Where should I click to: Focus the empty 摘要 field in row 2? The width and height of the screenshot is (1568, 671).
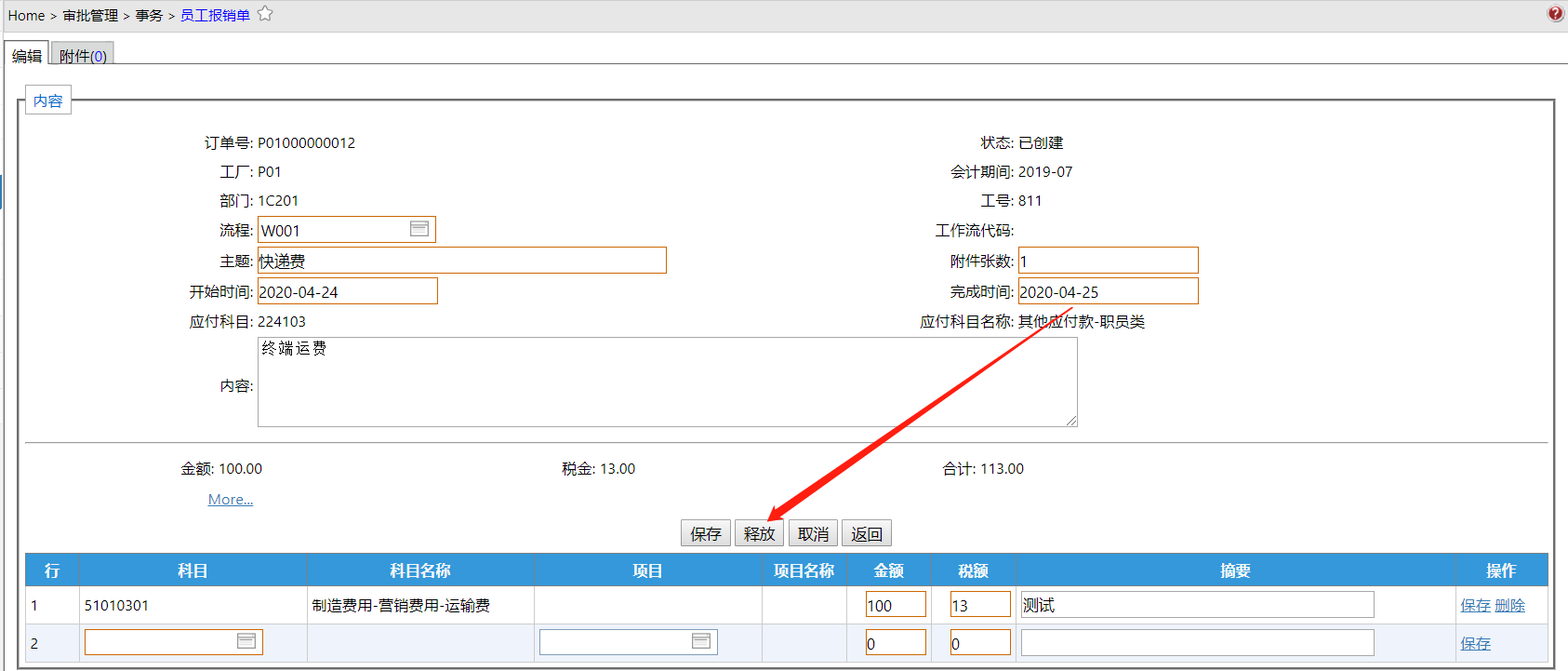click(1197, 642)
